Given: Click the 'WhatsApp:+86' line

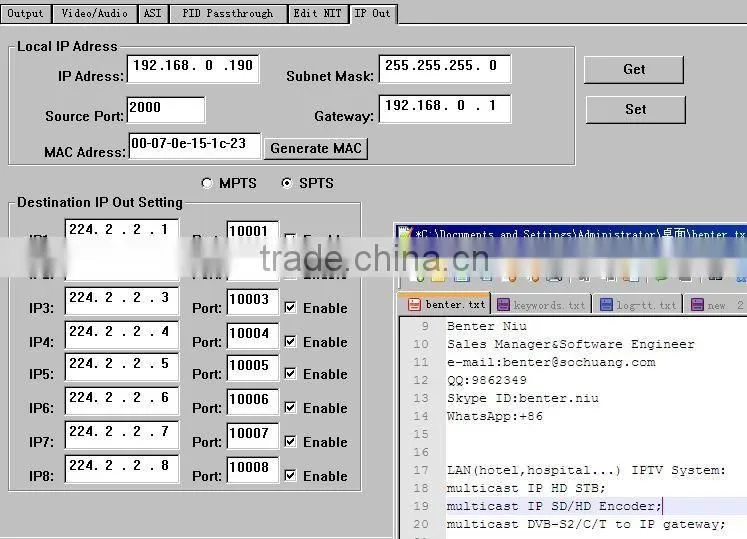Looking at the screenshot, I should (x=495, y=416).
